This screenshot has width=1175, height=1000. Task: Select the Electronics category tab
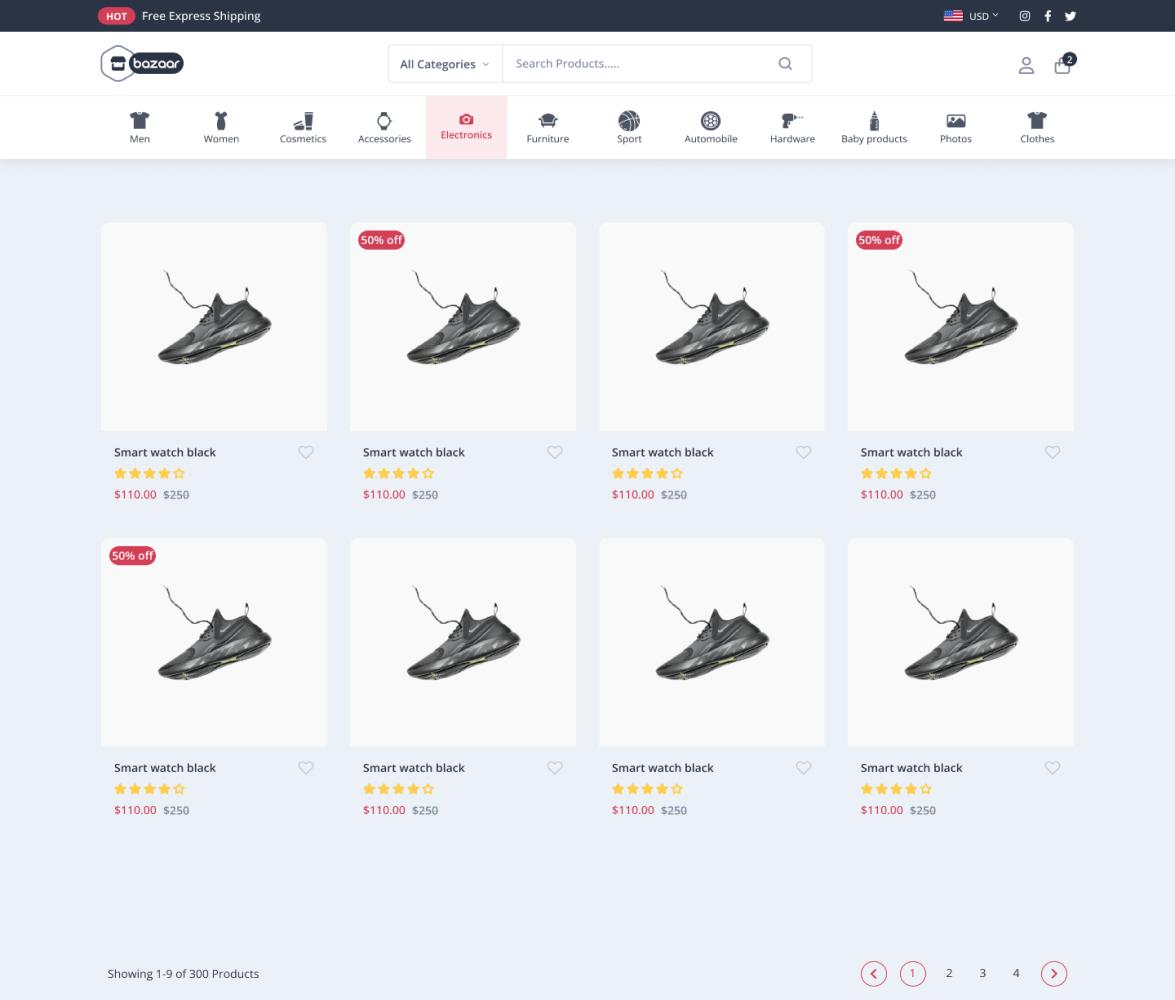tap(466, 127)
